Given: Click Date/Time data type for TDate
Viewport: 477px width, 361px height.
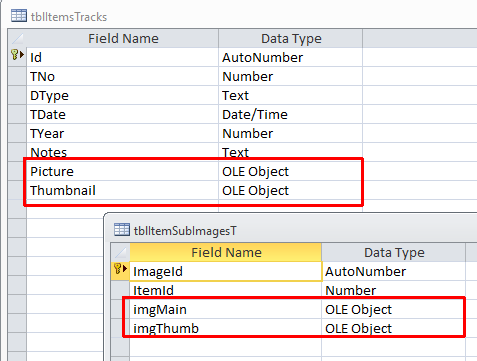Looking at the screenshot, I should 291,114.
